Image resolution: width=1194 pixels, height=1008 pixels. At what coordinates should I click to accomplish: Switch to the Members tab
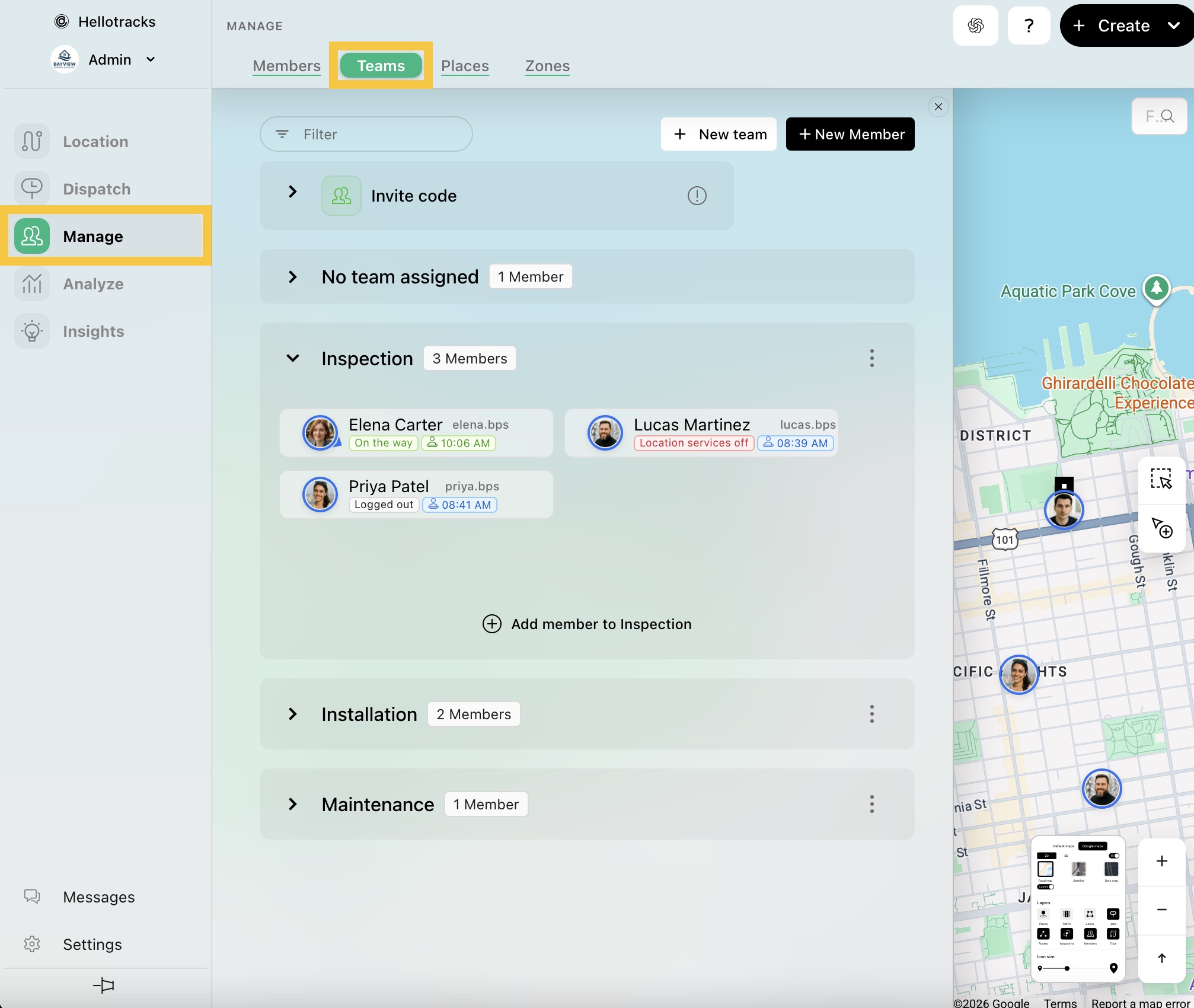pos(286,66)
